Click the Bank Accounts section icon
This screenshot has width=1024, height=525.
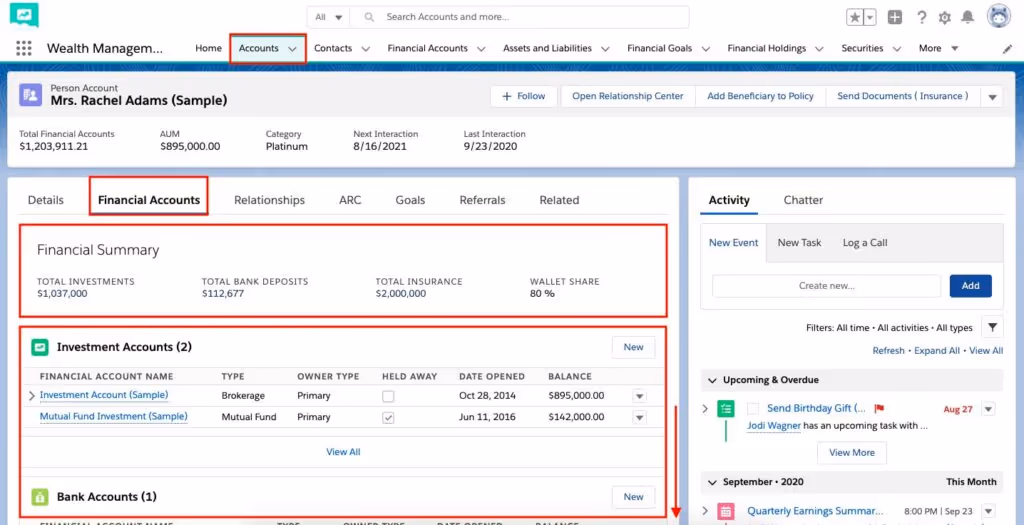(x=40, y=497)
